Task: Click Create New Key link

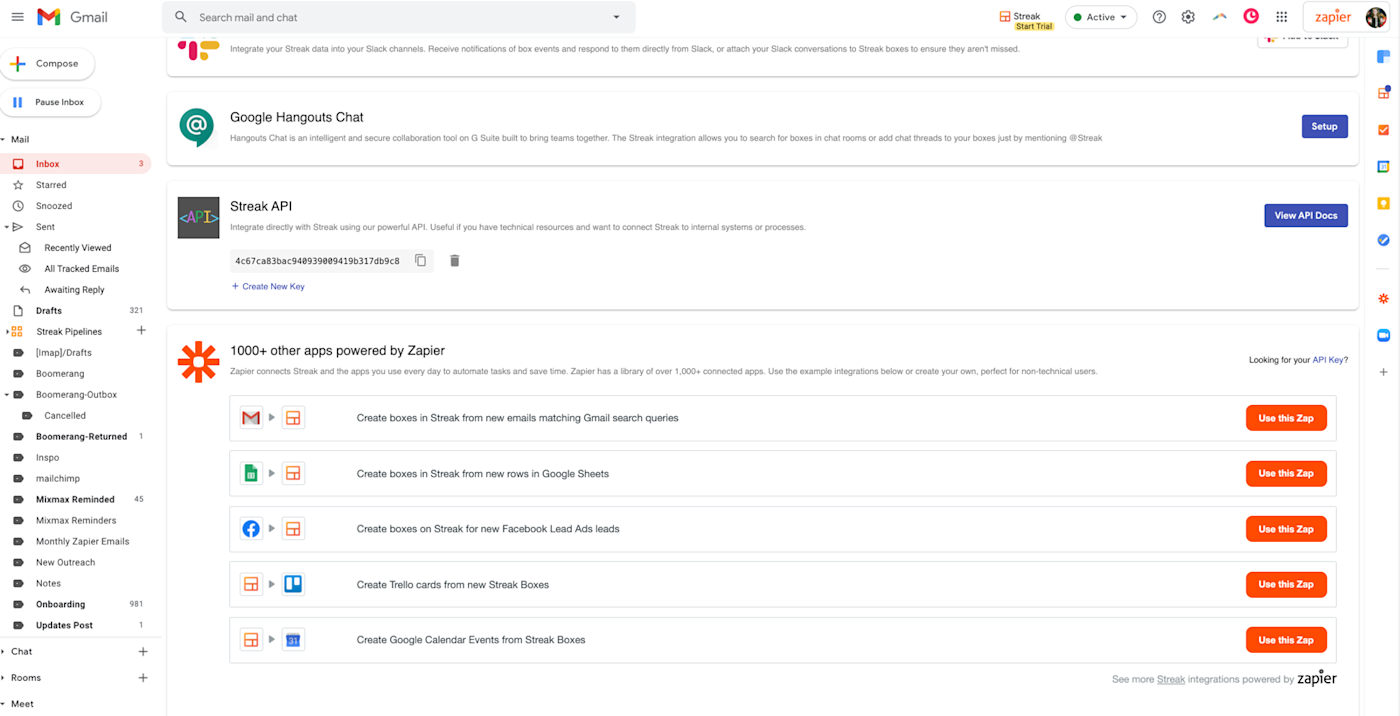Action: 268,287
